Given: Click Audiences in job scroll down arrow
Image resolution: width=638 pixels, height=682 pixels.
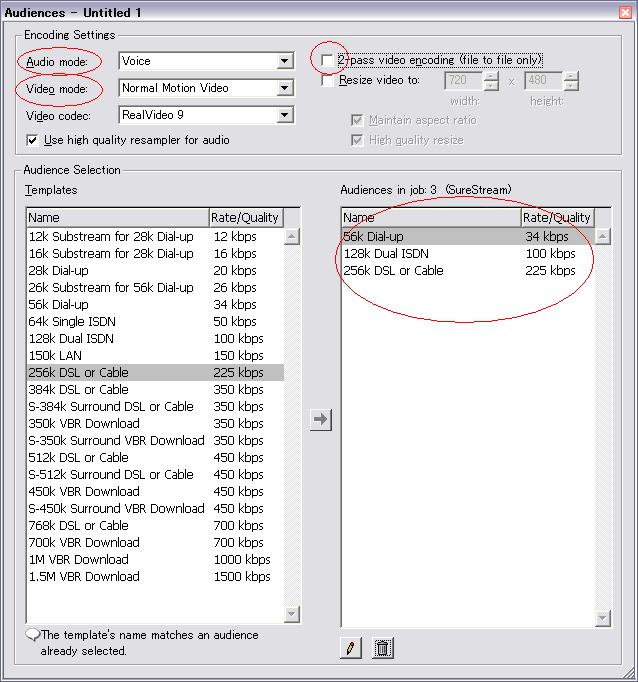Looking at the screenshot, I should pyautogui.click(x=603, y=618).
